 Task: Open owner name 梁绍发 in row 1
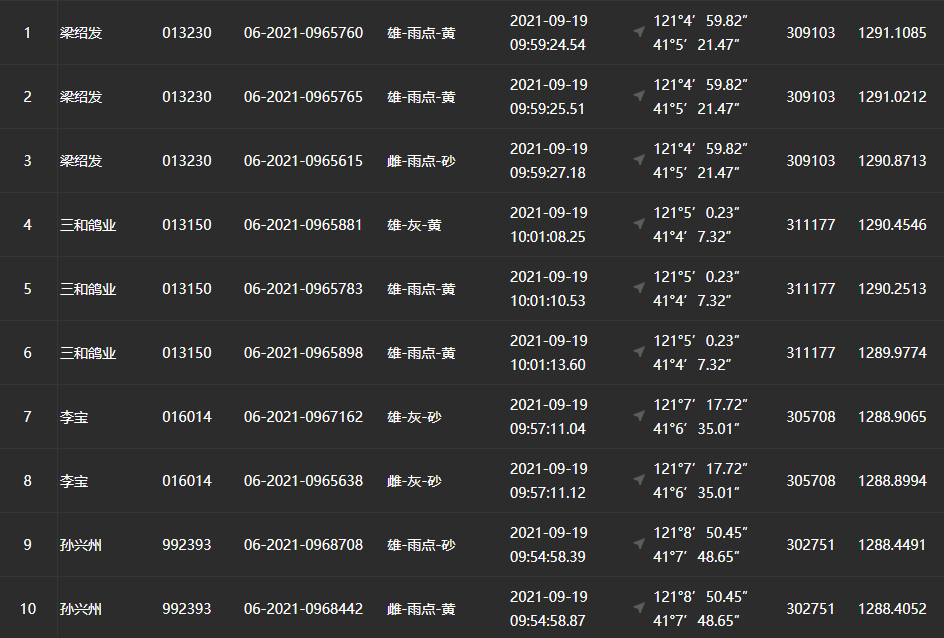point(81,33)
